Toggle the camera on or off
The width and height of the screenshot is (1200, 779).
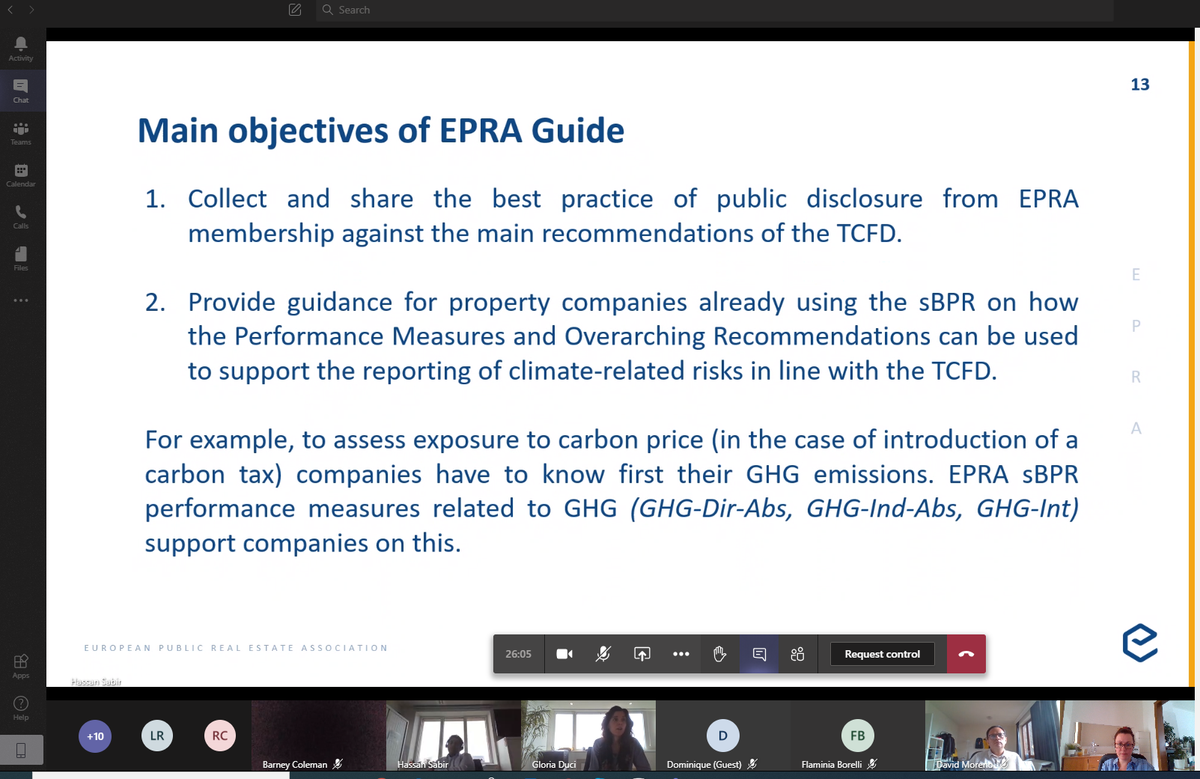pos(564,654)
